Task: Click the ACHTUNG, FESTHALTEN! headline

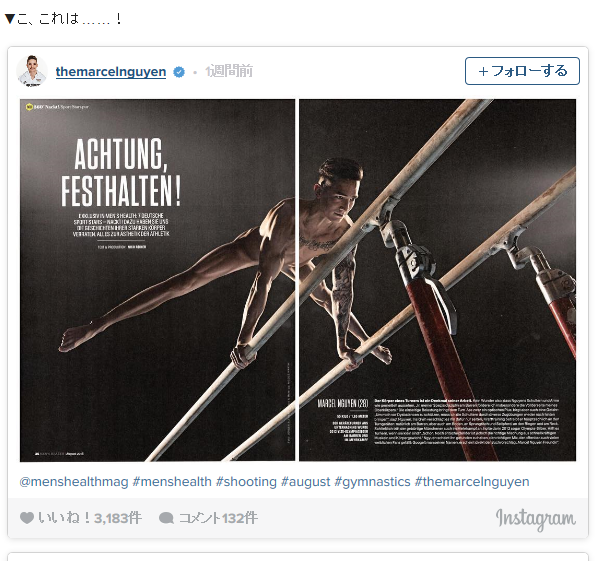Action: point(121,173)
